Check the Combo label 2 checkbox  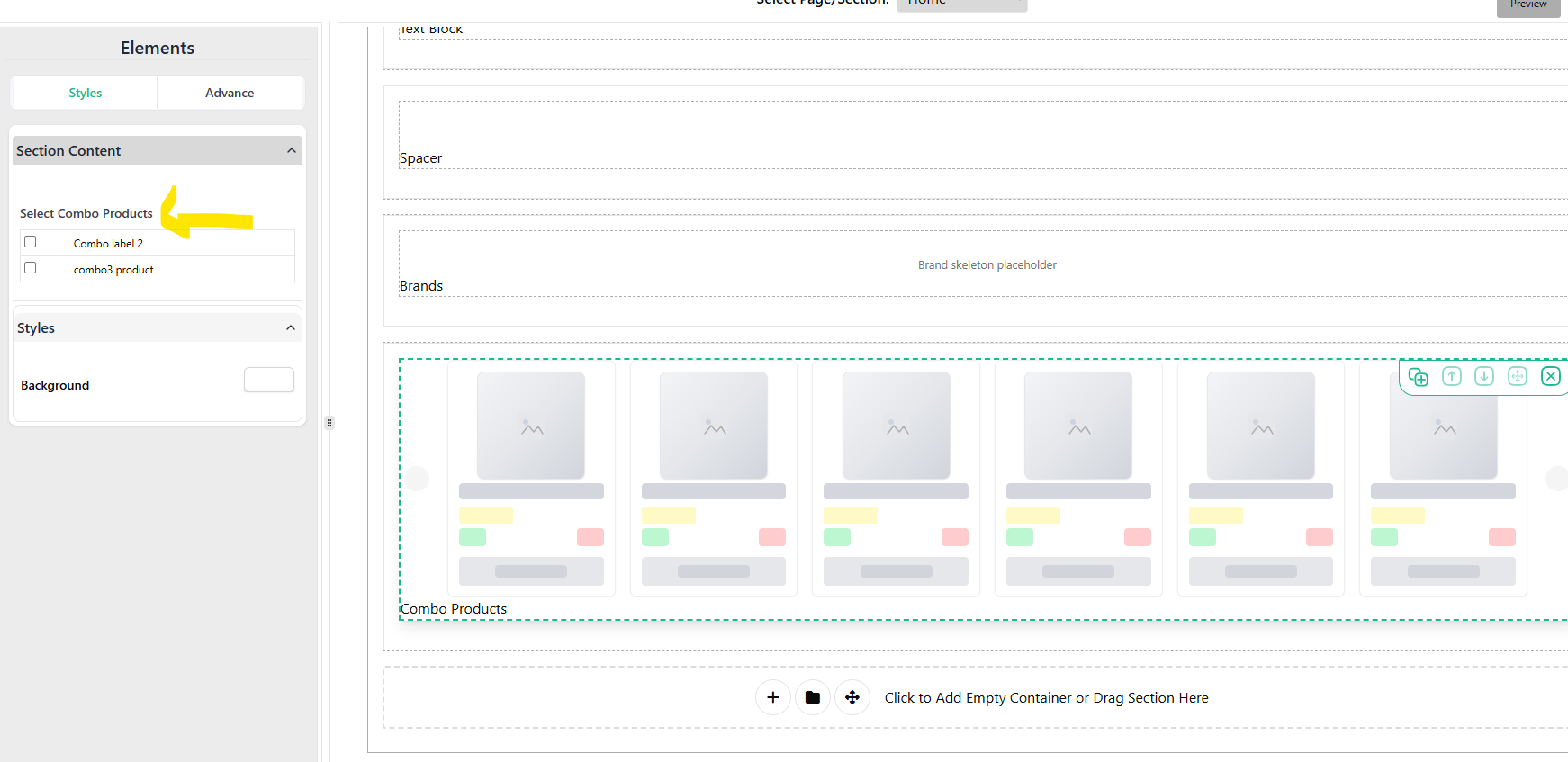point(31,242)
